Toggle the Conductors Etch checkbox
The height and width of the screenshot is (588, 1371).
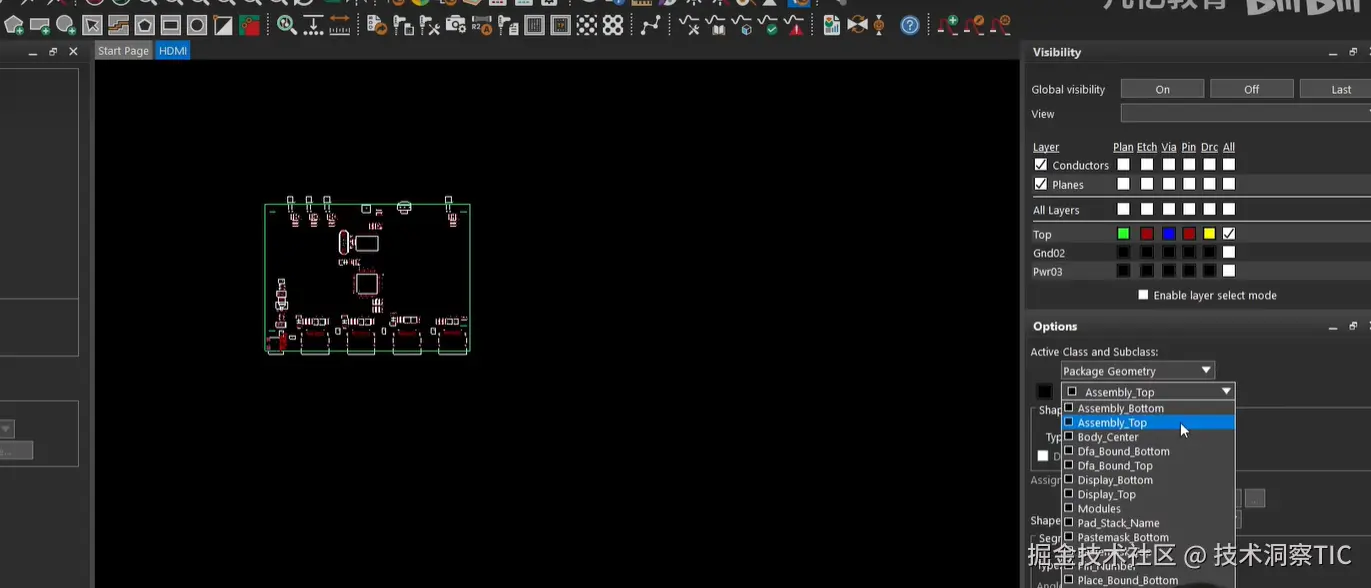1146,165
